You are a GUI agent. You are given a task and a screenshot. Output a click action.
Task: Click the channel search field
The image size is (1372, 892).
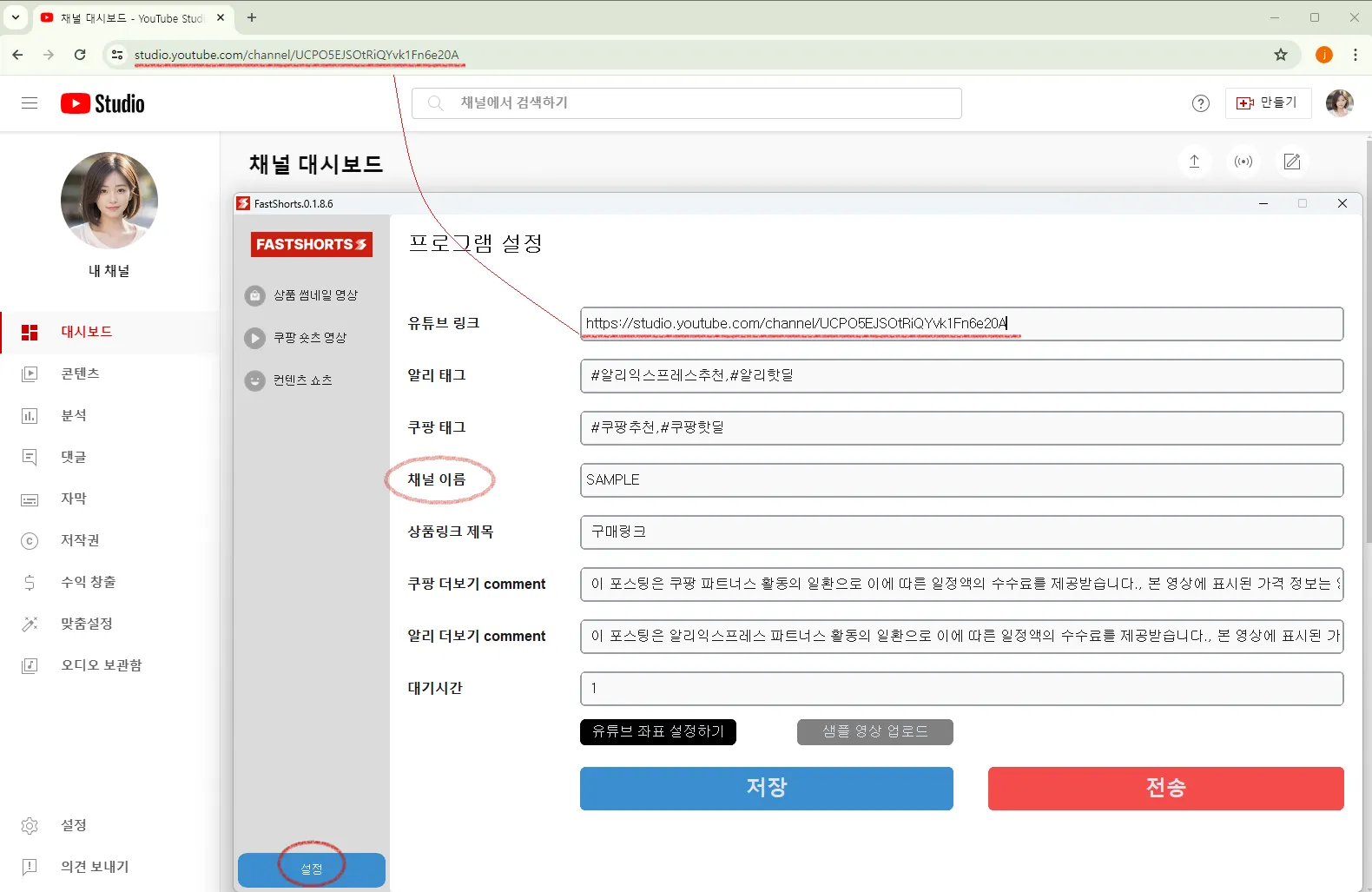coord(687,102)
